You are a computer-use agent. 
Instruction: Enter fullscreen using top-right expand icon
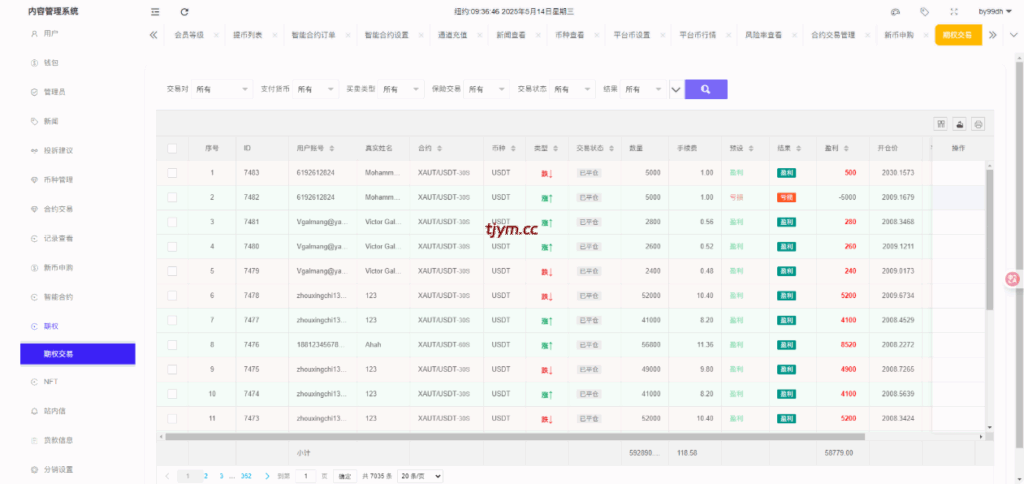pos(954,12)
